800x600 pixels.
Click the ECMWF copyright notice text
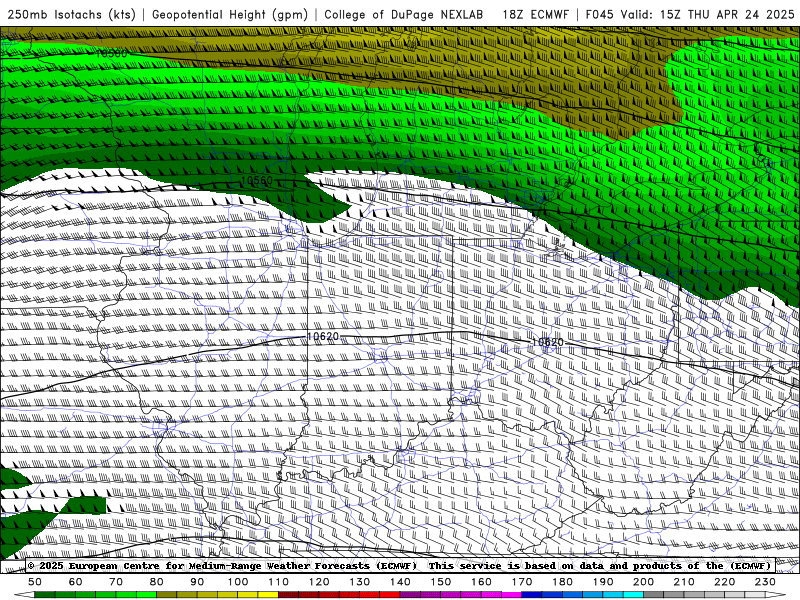[401, 565]
